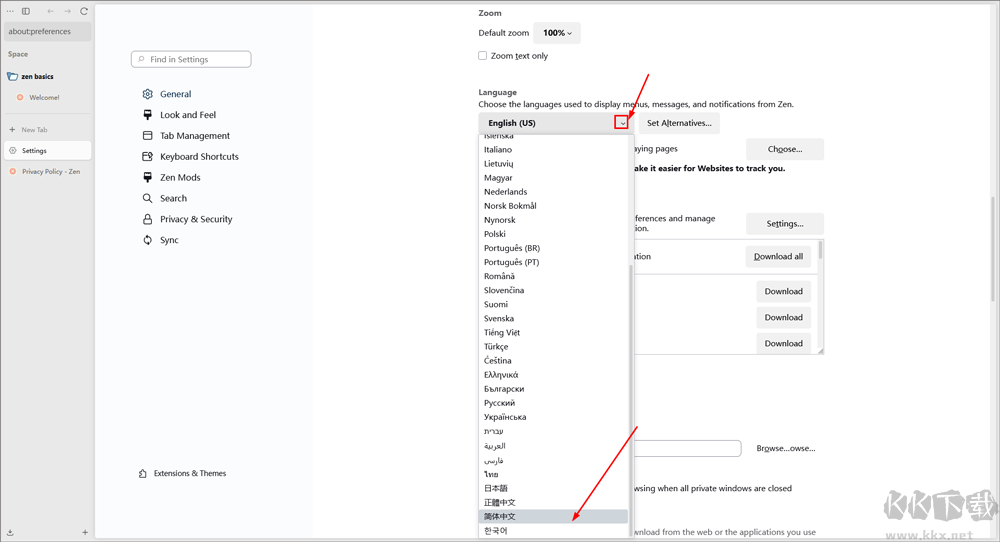Image resolution: width=1000 pixels, height=542 pixels.
Task: Reload the page with the refresh icon
Action: [84, 11]
